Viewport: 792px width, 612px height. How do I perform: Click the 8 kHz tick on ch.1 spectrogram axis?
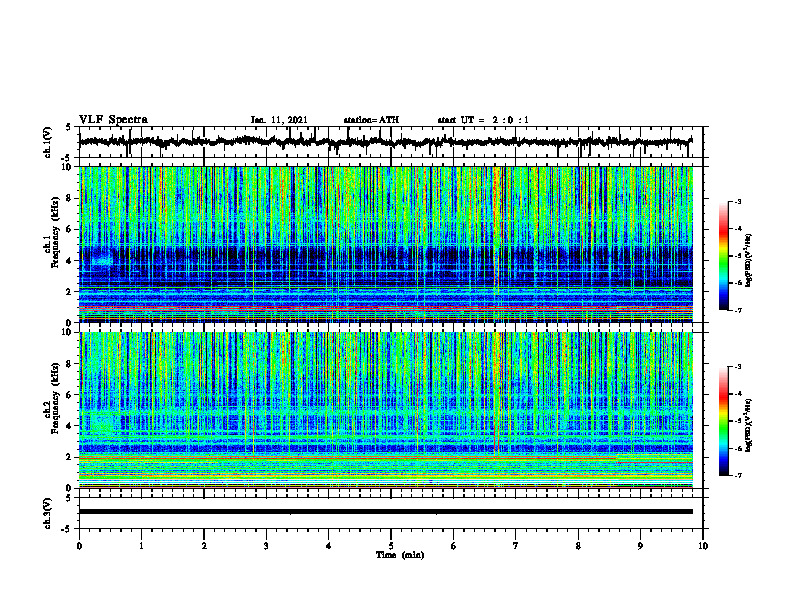[x=69, y=198]
